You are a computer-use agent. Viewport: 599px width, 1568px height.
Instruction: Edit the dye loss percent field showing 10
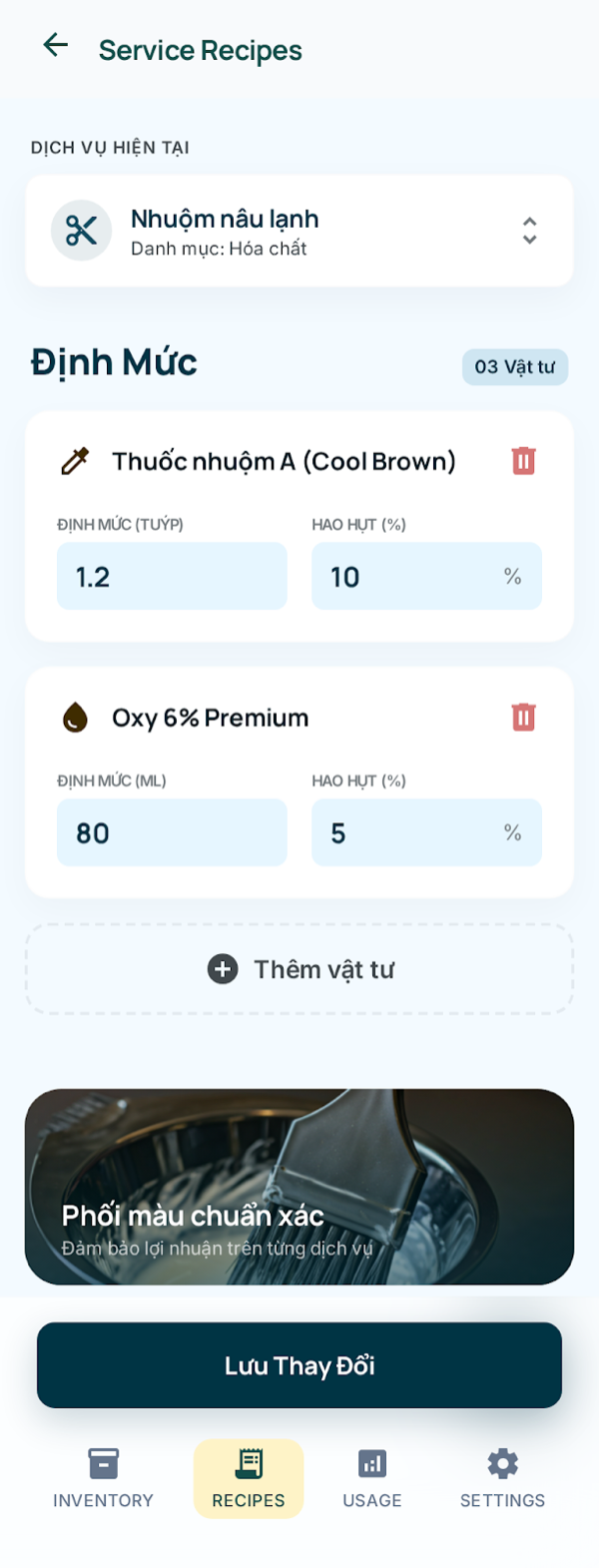[x=426, y=577]
